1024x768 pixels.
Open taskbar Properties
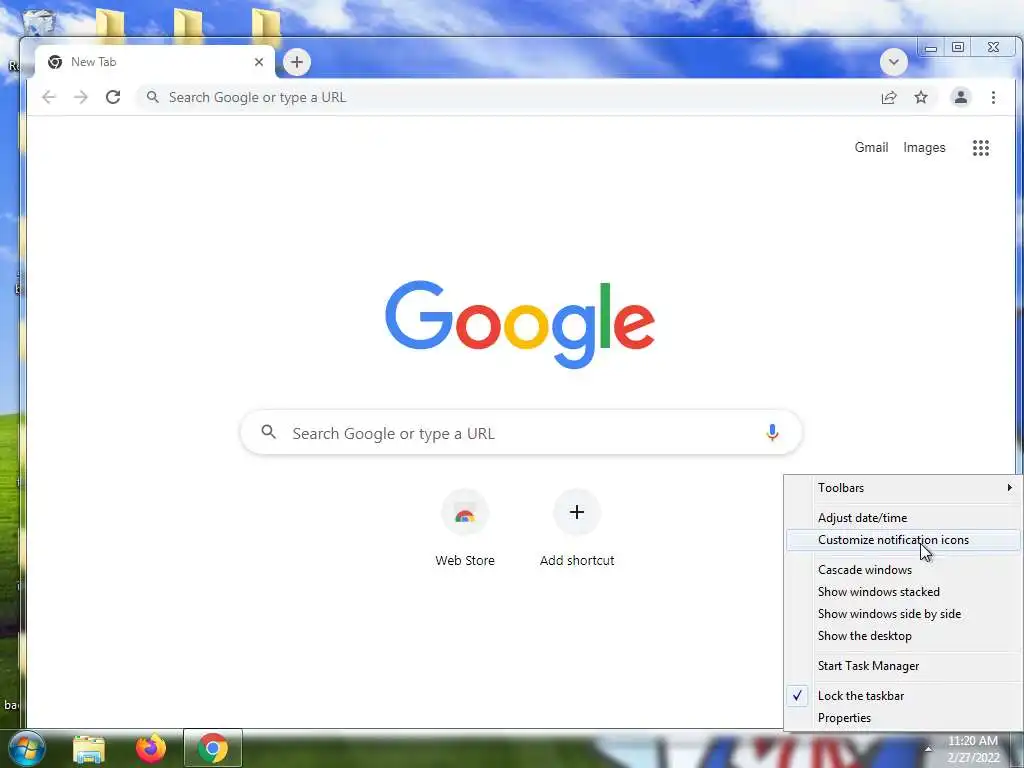pos(902,718)
